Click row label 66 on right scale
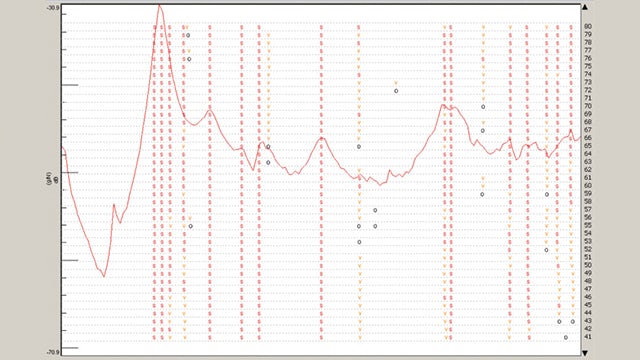 click(588, 138)
